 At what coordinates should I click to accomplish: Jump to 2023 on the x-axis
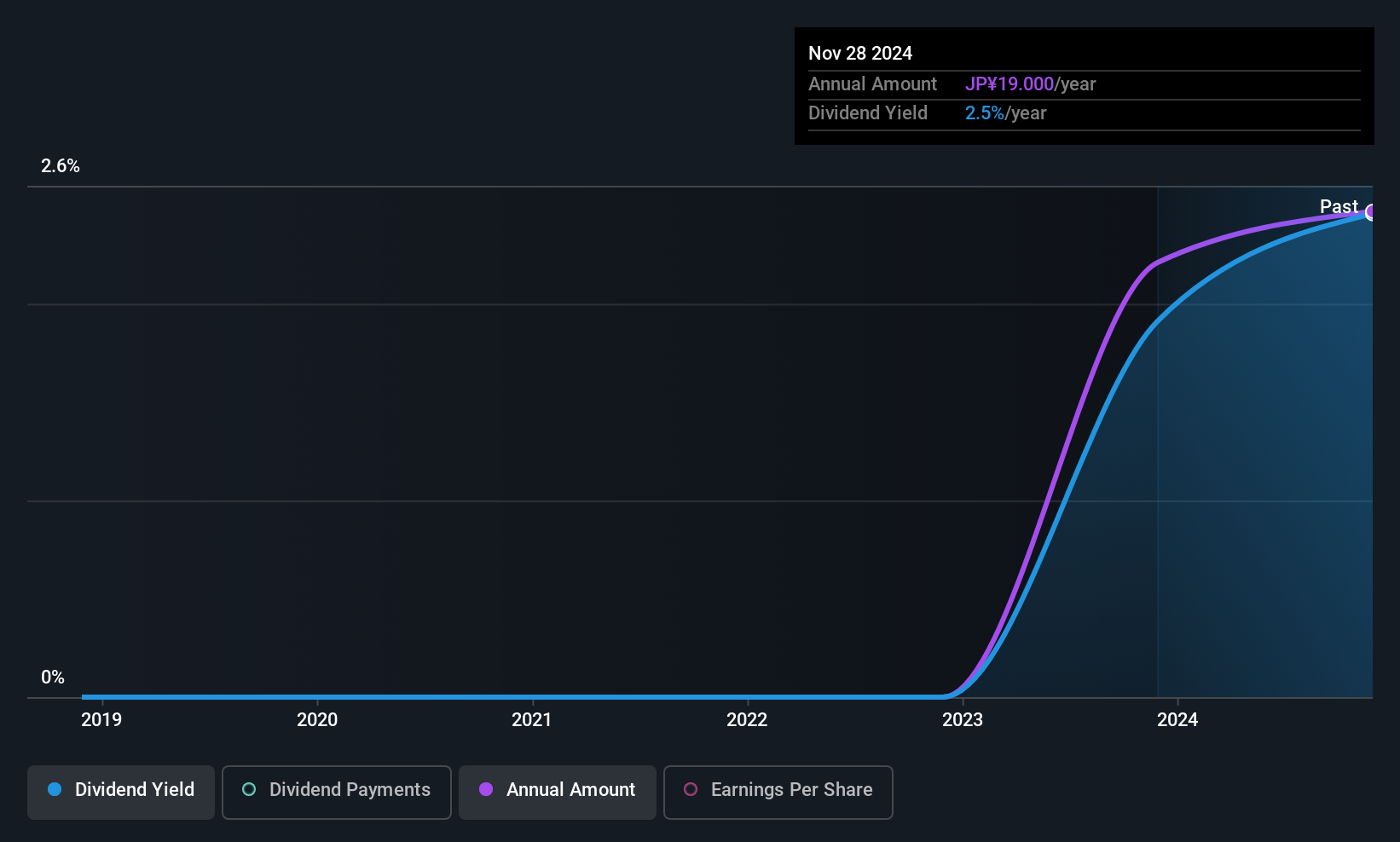pos(963,720)
